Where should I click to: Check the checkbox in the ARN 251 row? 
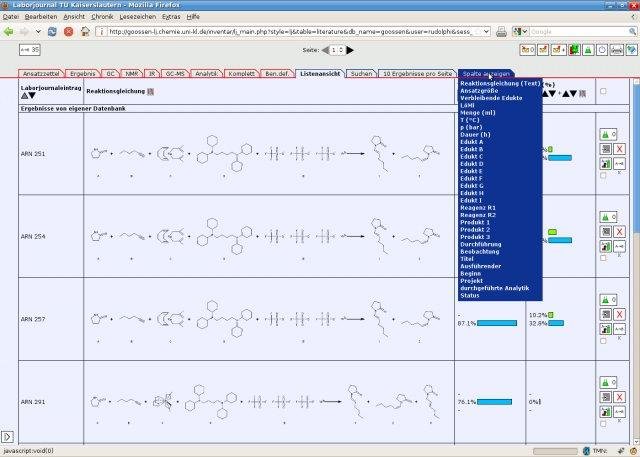tap(601, 176)
